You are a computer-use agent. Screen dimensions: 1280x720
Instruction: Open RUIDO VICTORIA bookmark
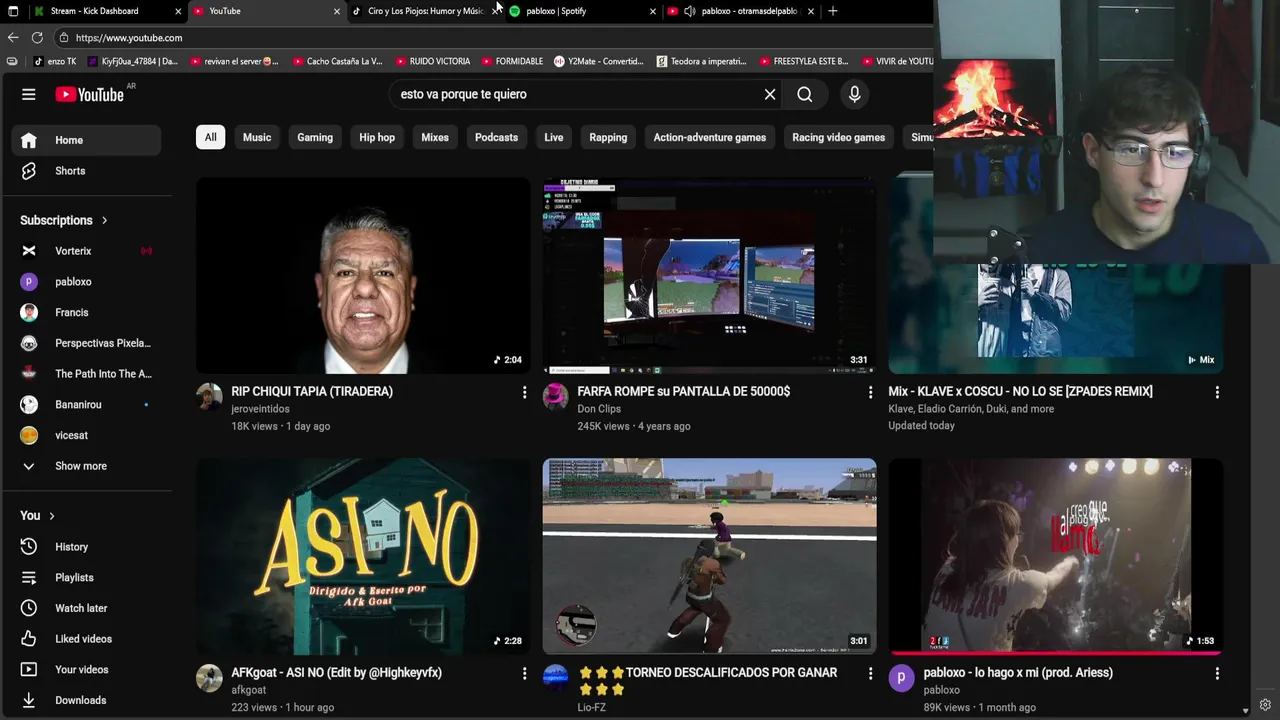pyautogui.click(x=432, y=61)
